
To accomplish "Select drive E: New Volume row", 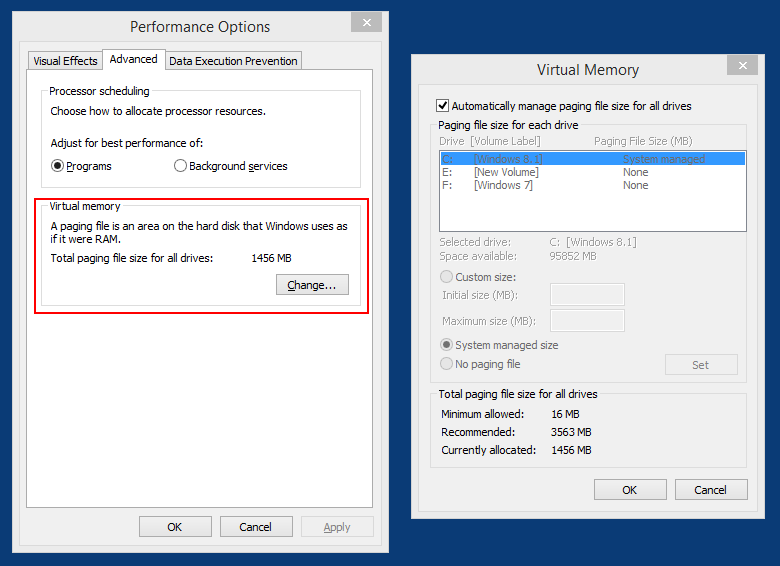I will coord(592,172).
